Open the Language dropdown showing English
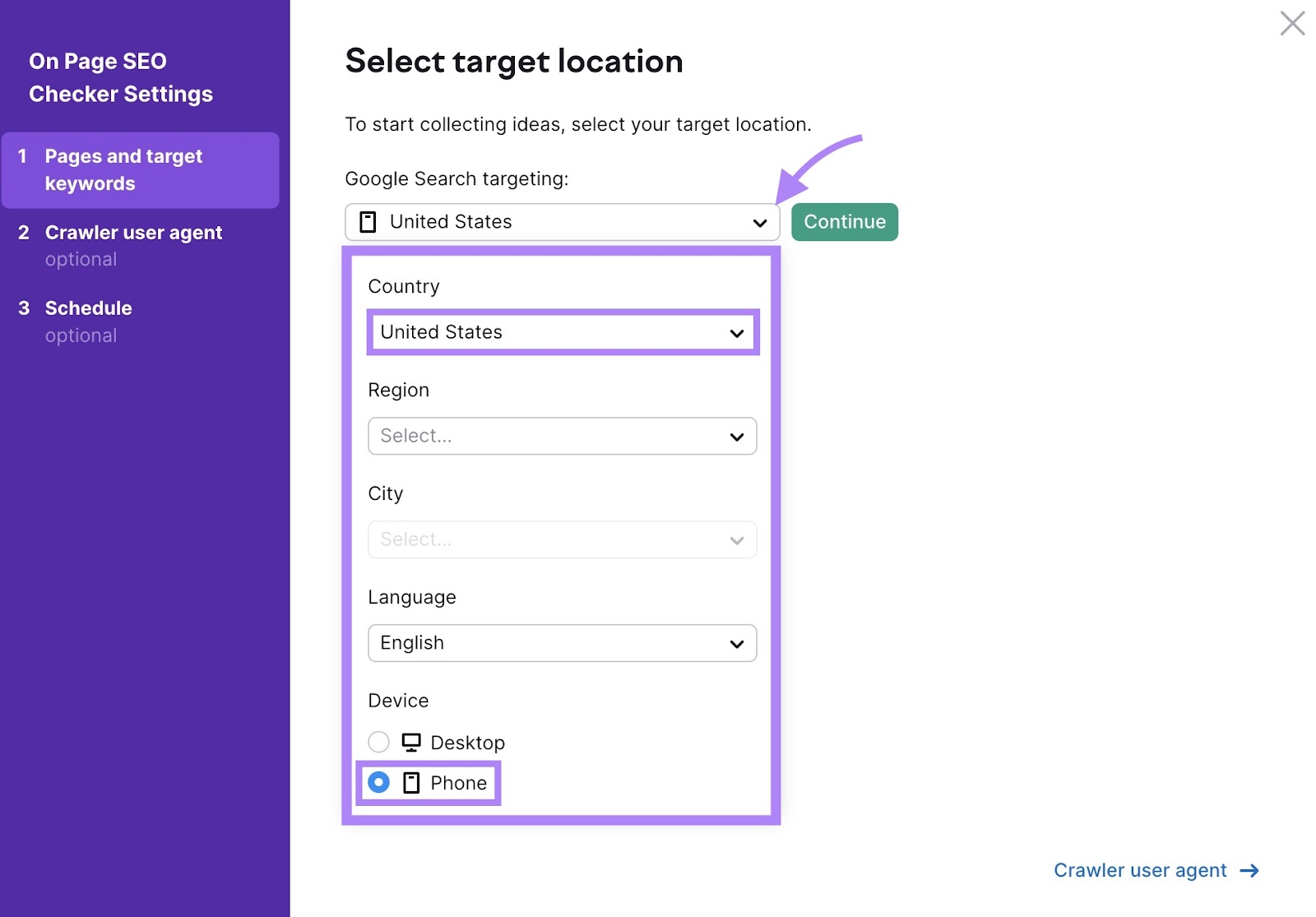Image resolution: width=1316 pixels, height=917 pixels. (563, 643)
